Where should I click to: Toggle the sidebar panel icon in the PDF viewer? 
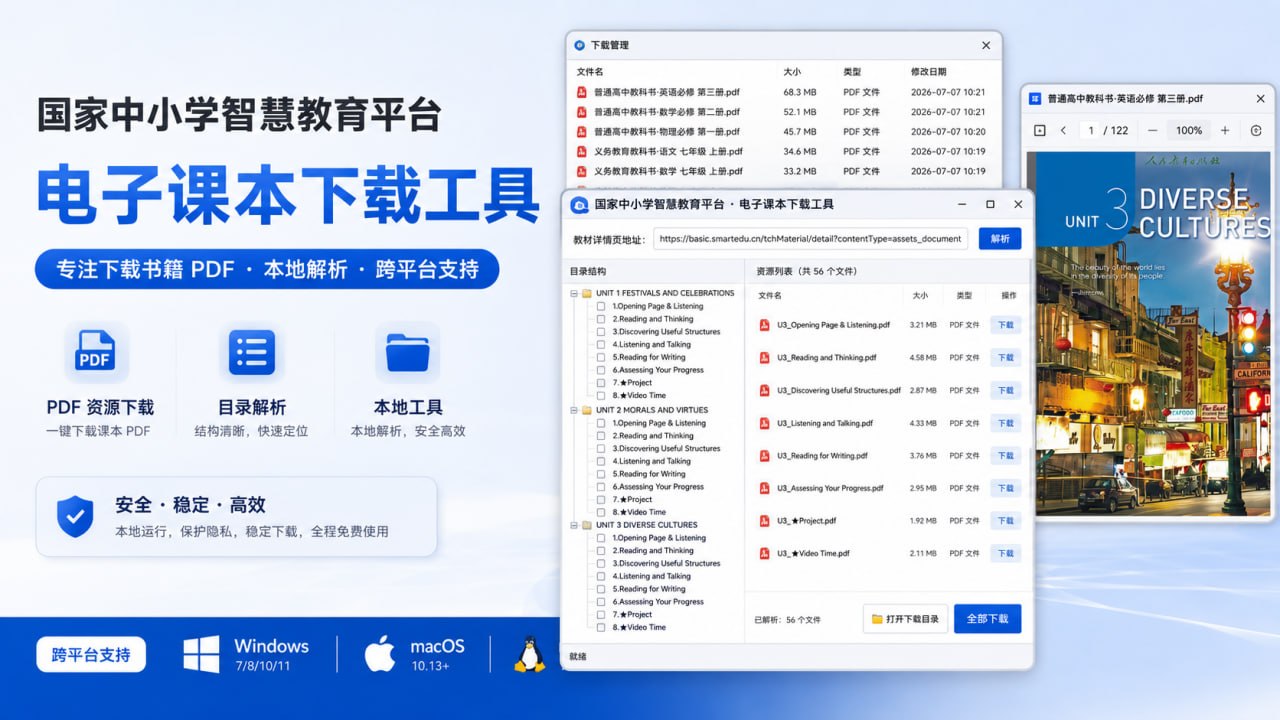pyautogui.click(x=1040, y=131)
